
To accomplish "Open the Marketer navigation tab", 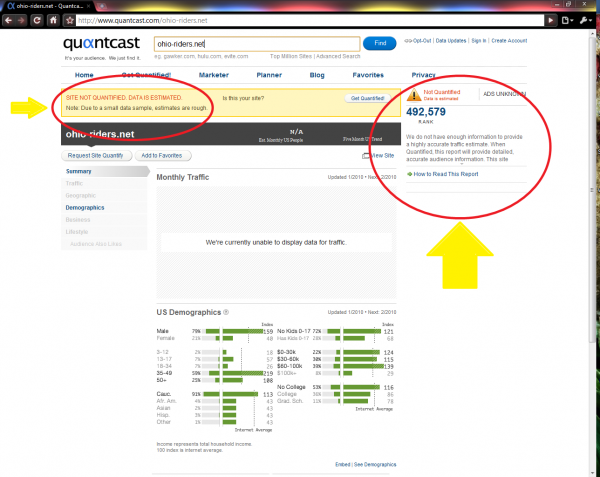I will click(213, 74).
